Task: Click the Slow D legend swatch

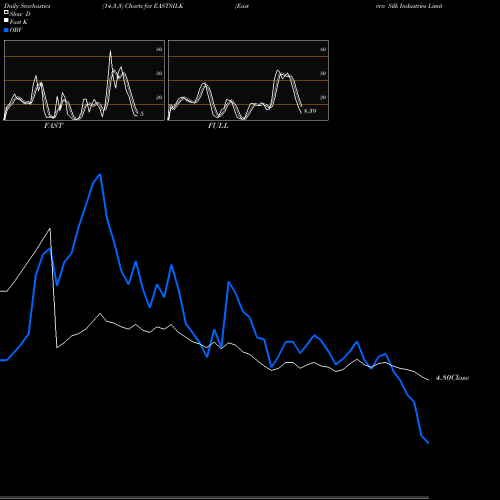Action: point(6,12)
